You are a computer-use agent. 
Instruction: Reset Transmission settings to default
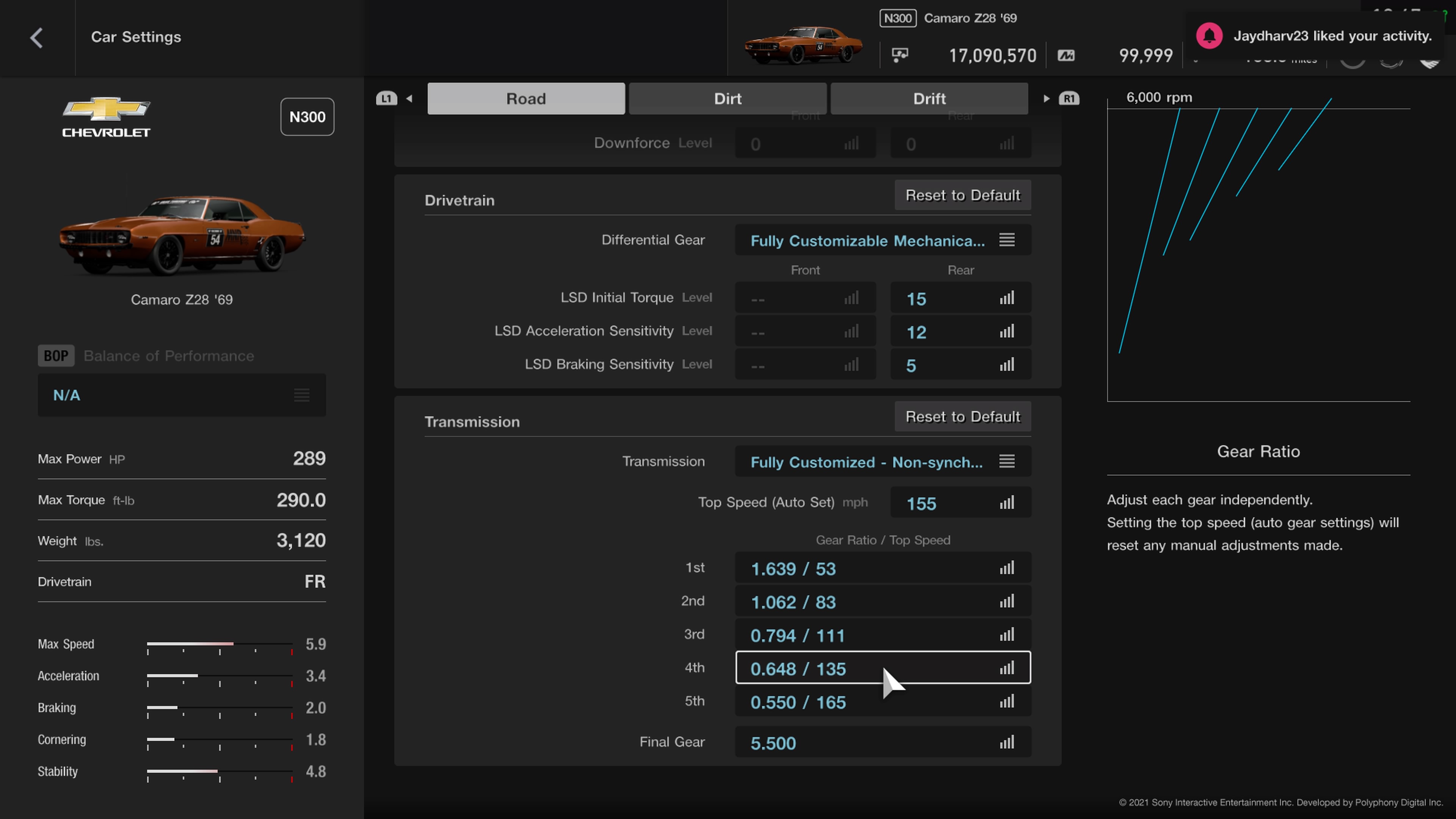pyautogui.click(x=963, y=417)
